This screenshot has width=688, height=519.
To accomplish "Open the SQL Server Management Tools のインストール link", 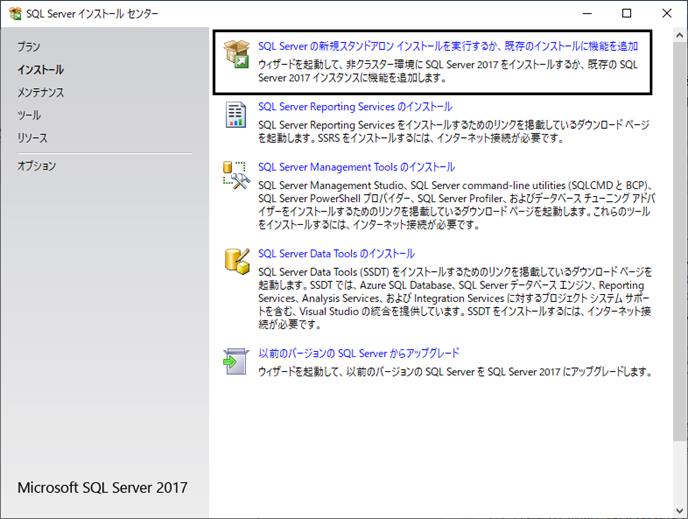I will (x=356, y=167).
